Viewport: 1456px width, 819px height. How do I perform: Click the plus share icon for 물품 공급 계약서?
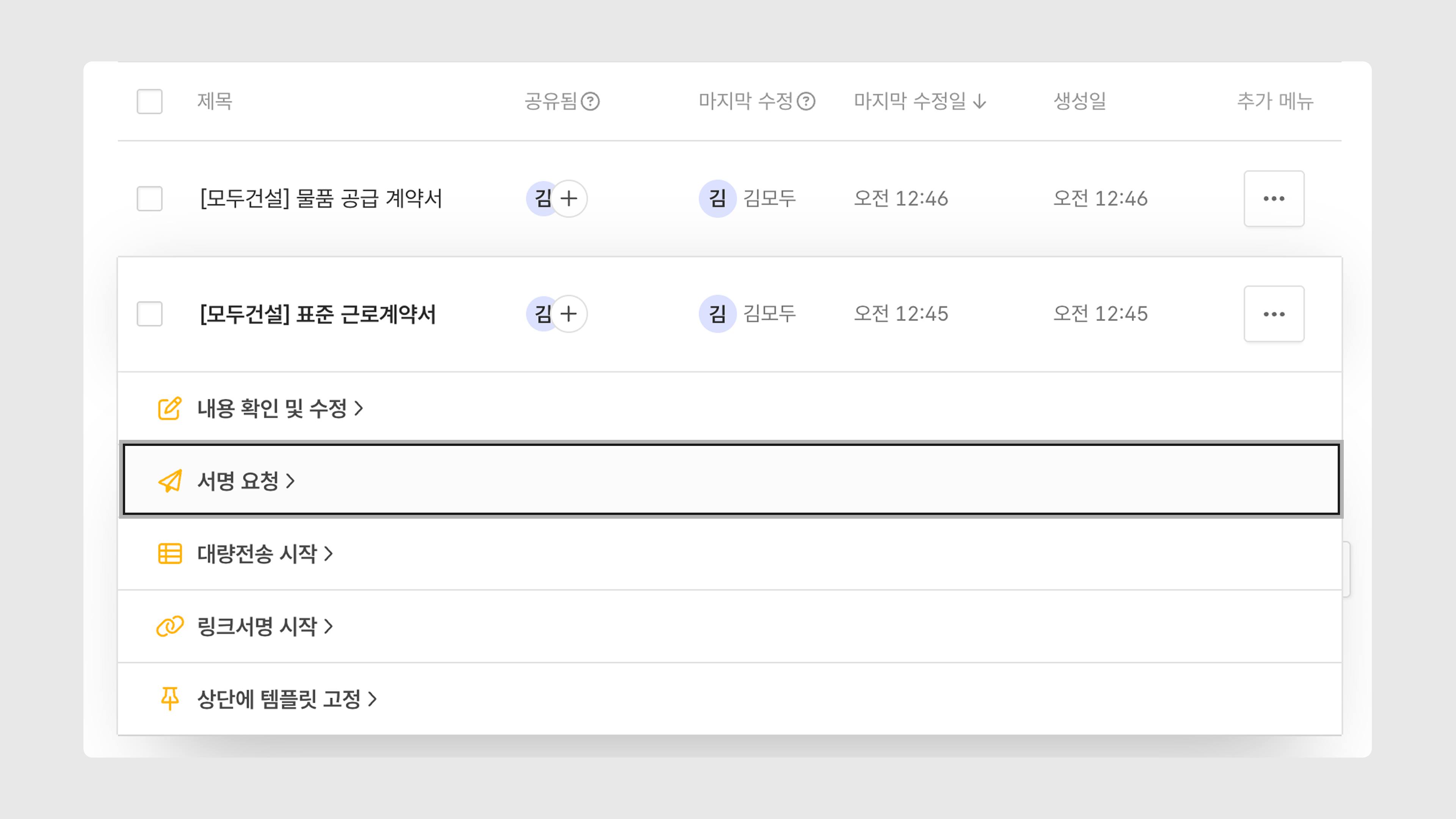(x=569, y=198)
